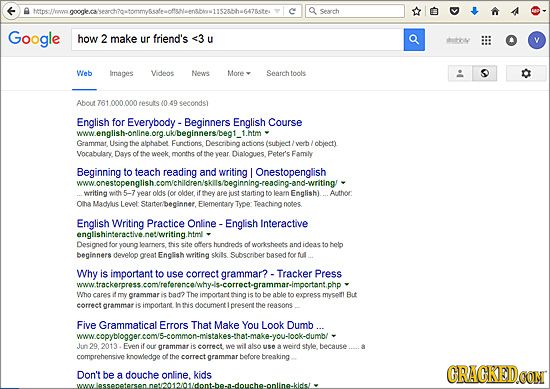Open English for Everybody Beginners English Course
550x389 pixels.
[x=189, y=122]
